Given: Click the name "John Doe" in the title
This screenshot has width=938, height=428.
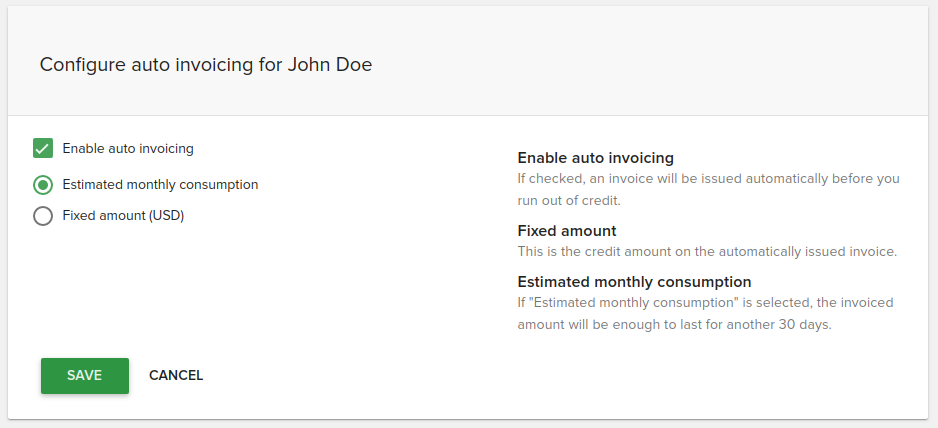Looking at the screenshot, I should click(x=330, y=65).
